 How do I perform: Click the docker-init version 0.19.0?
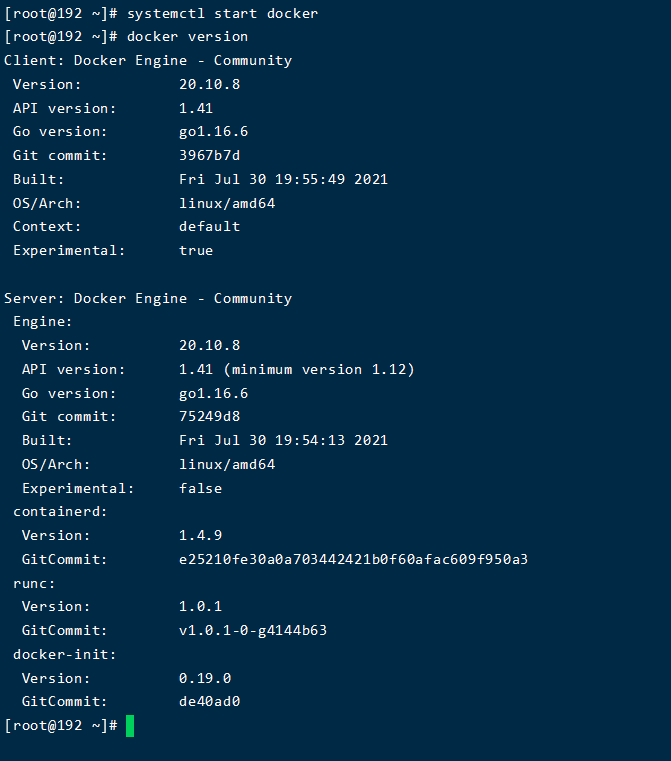[205, 678]
